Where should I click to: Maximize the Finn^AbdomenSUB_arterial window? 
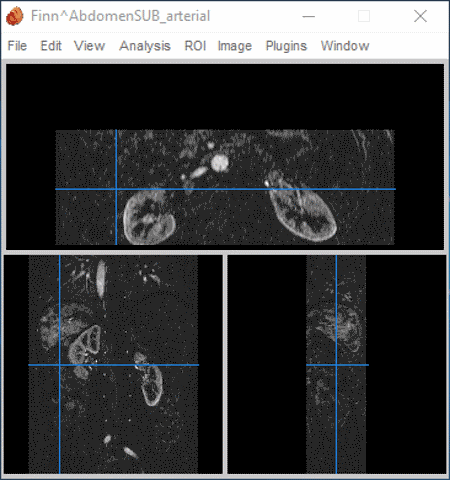(364, 16)
